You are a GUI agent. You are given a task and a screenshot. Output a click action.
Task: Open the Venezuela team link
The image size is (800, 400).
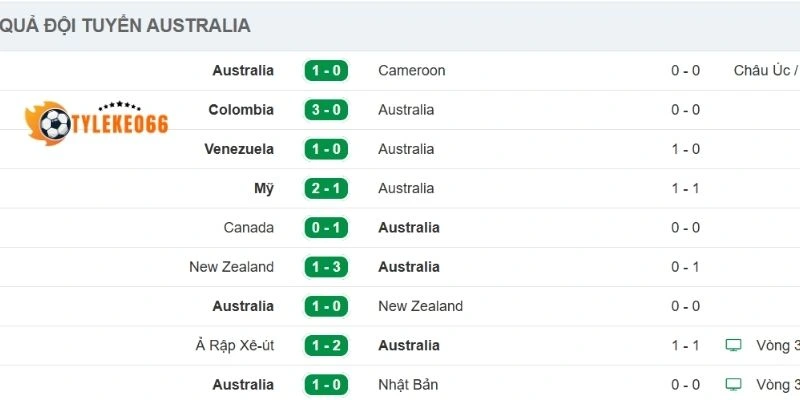(238, 149)
